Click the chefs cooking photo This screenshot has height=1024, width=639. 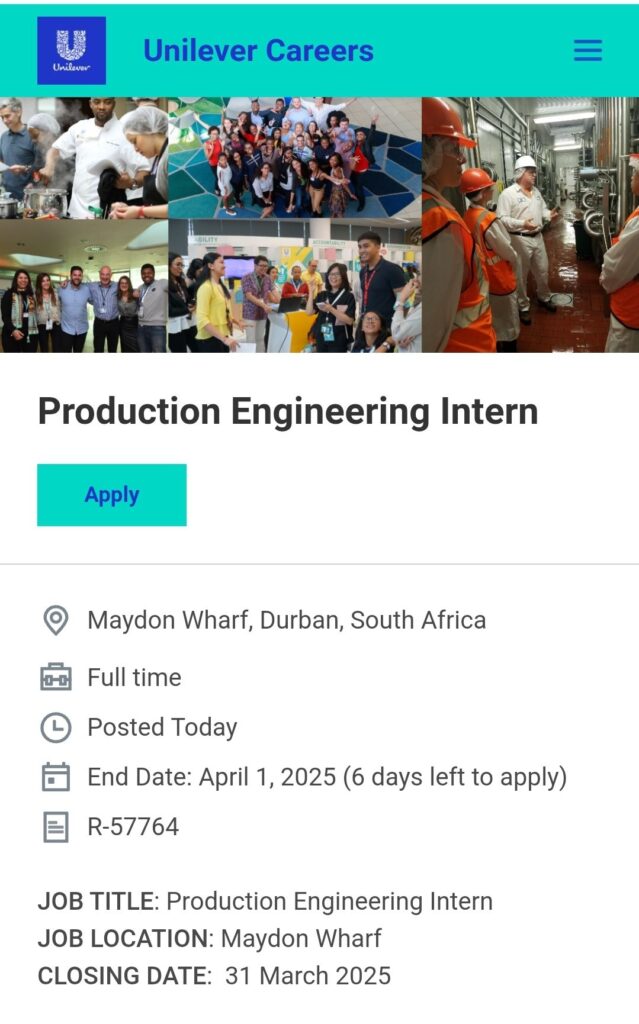pos(84,157)
